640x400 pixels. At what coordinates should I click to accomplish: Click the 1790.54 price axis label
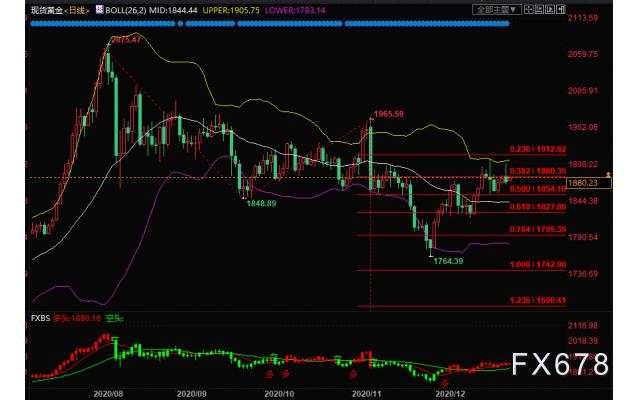click(x=583, y=237)
